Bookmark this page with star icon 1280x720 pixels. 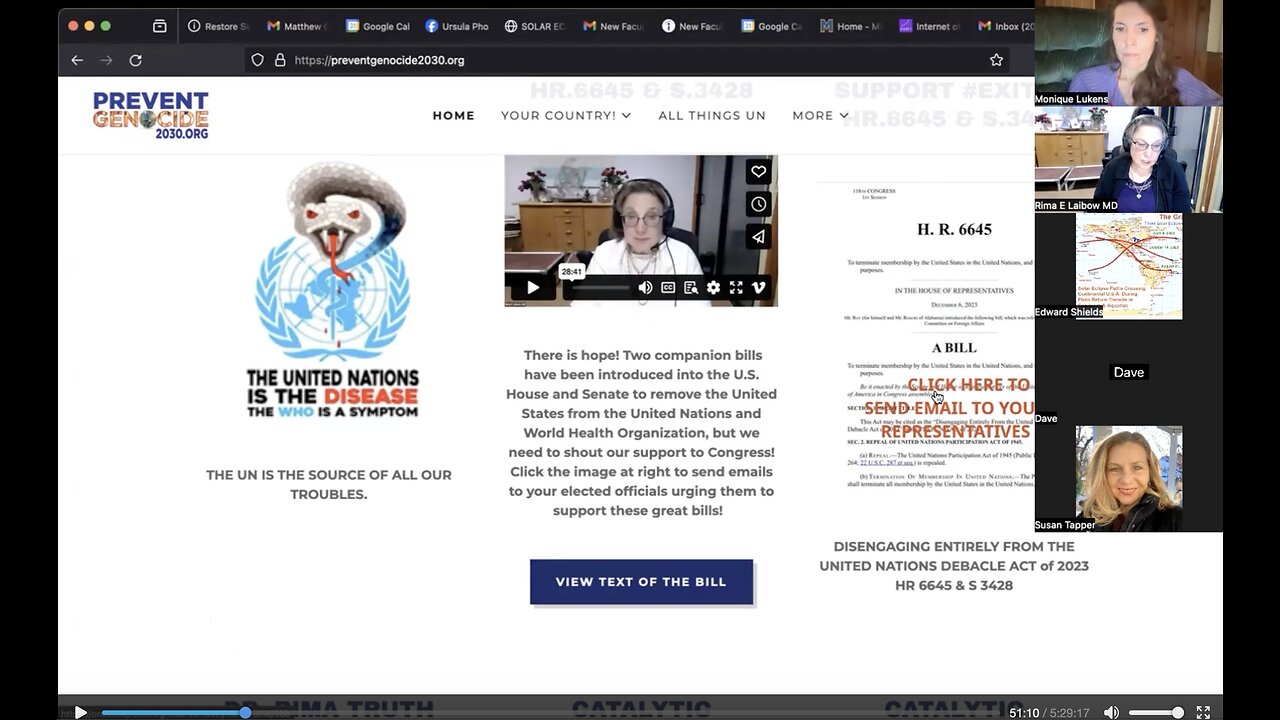(996, 60)
